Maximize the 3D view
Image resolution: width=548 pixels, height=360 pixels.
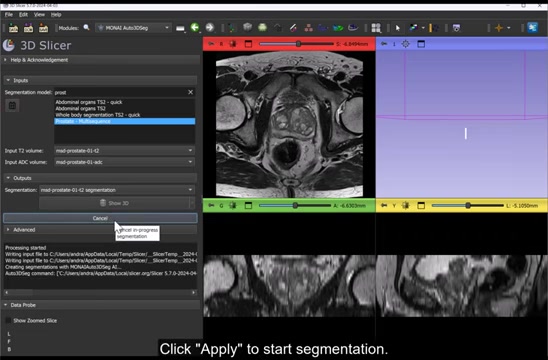tap(421, 44)
